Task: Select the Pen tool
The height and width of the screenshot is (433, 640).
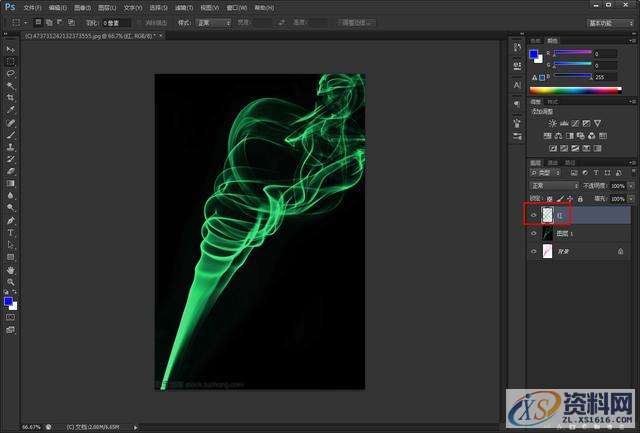Action: [x=11, y=220]
